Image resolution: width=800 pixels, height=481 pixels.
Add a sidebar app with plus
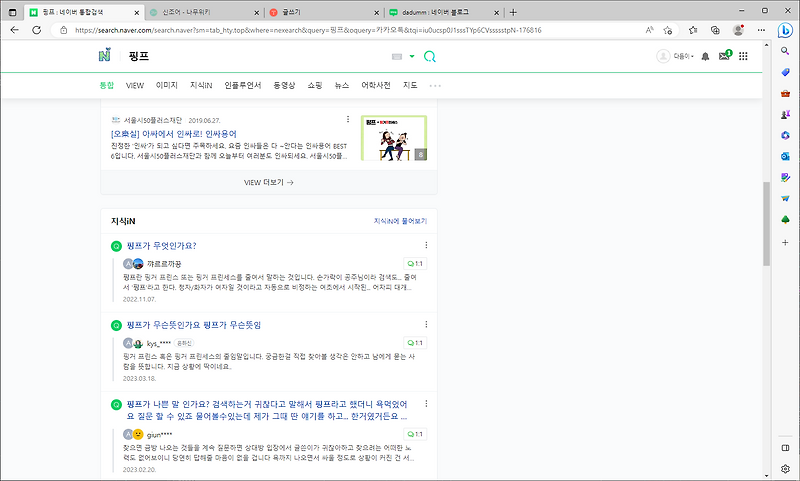785,242
